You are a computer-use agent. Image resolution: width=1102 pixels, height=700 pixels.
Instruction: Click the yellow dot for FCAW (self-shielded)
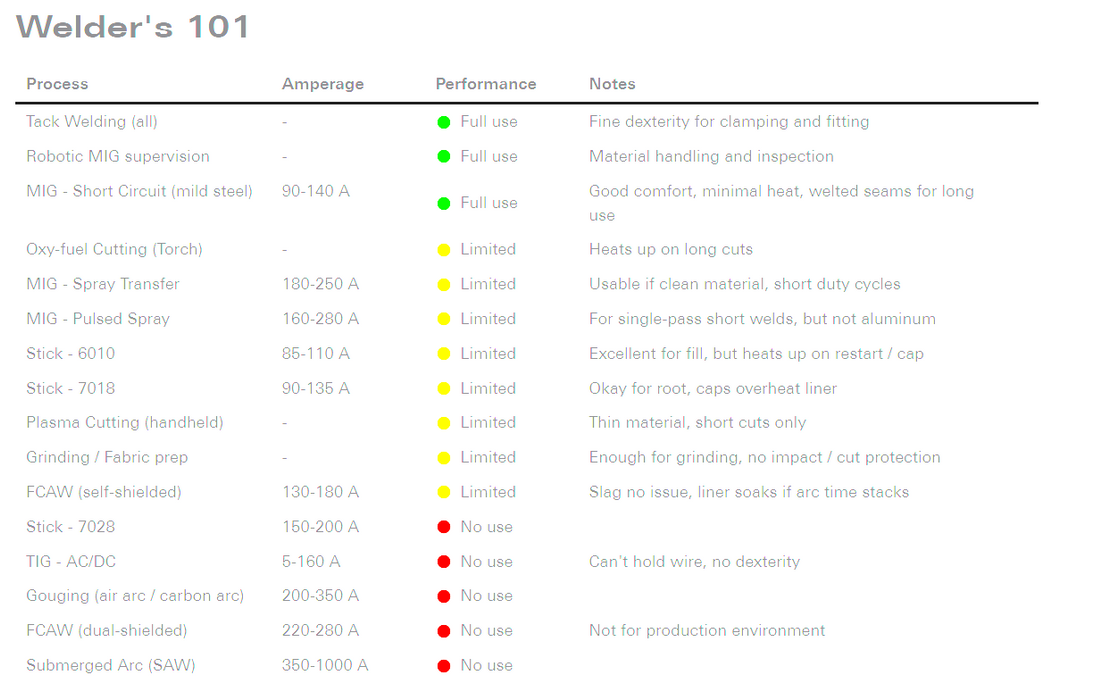444,492
